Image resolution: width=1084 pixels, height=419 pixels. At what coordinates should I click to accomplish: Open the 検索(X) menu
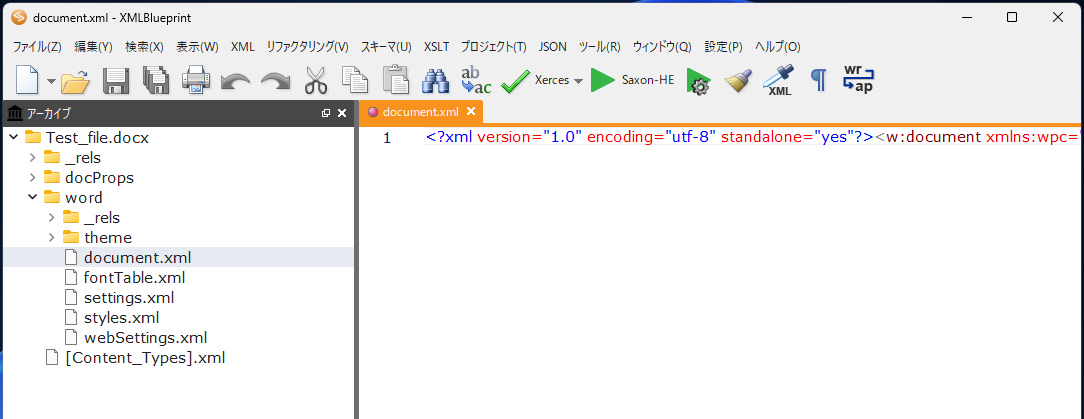point(144,47)
